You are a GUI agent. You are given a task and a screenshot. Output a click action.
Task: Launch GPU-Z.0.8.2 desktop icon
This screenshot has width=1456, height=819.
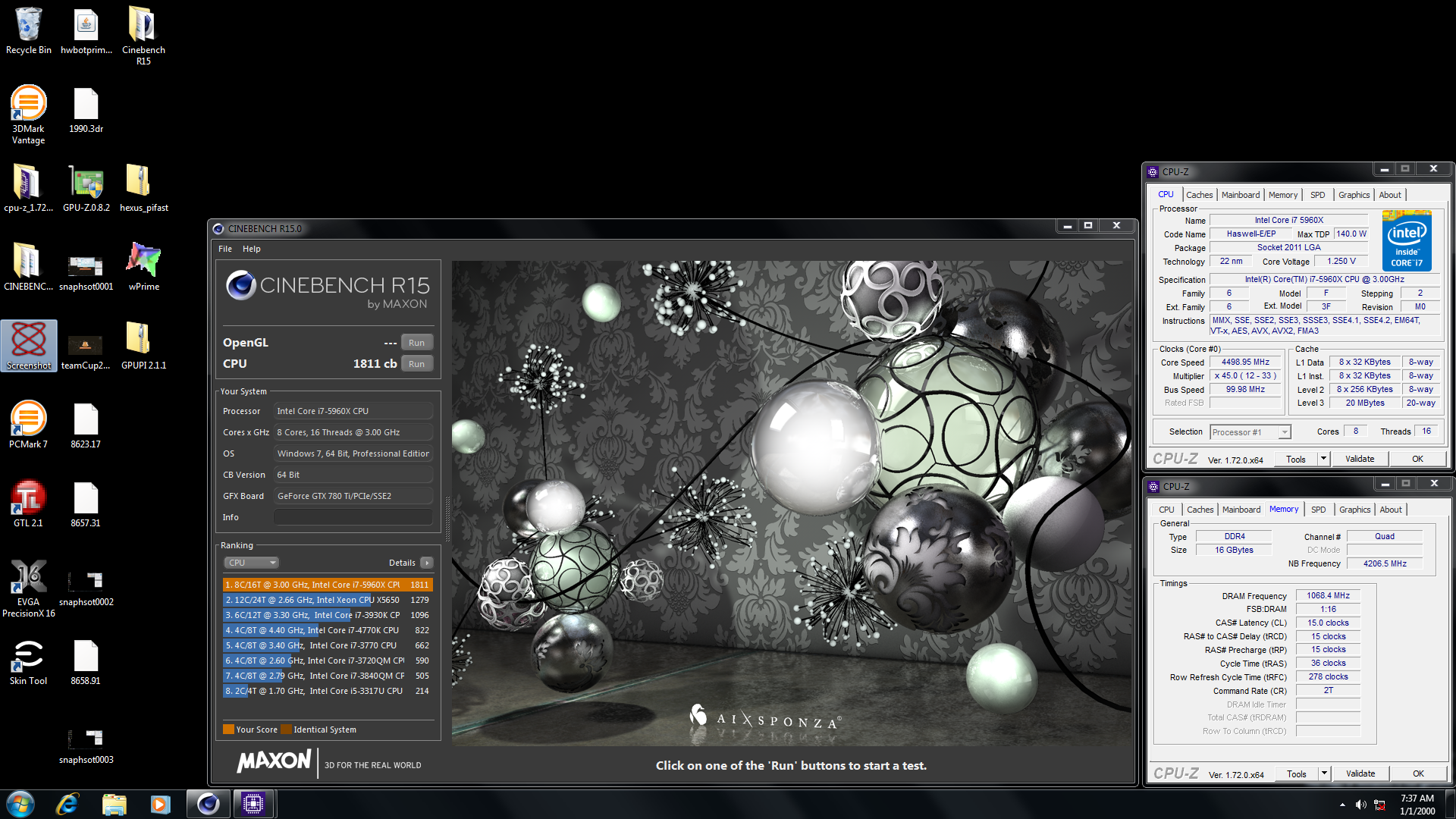[x=86, y=188]
